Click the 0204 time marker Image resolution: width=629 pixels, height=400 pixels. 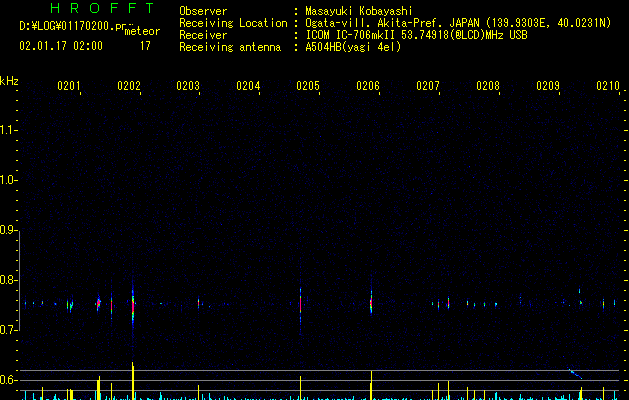[248, 85]
